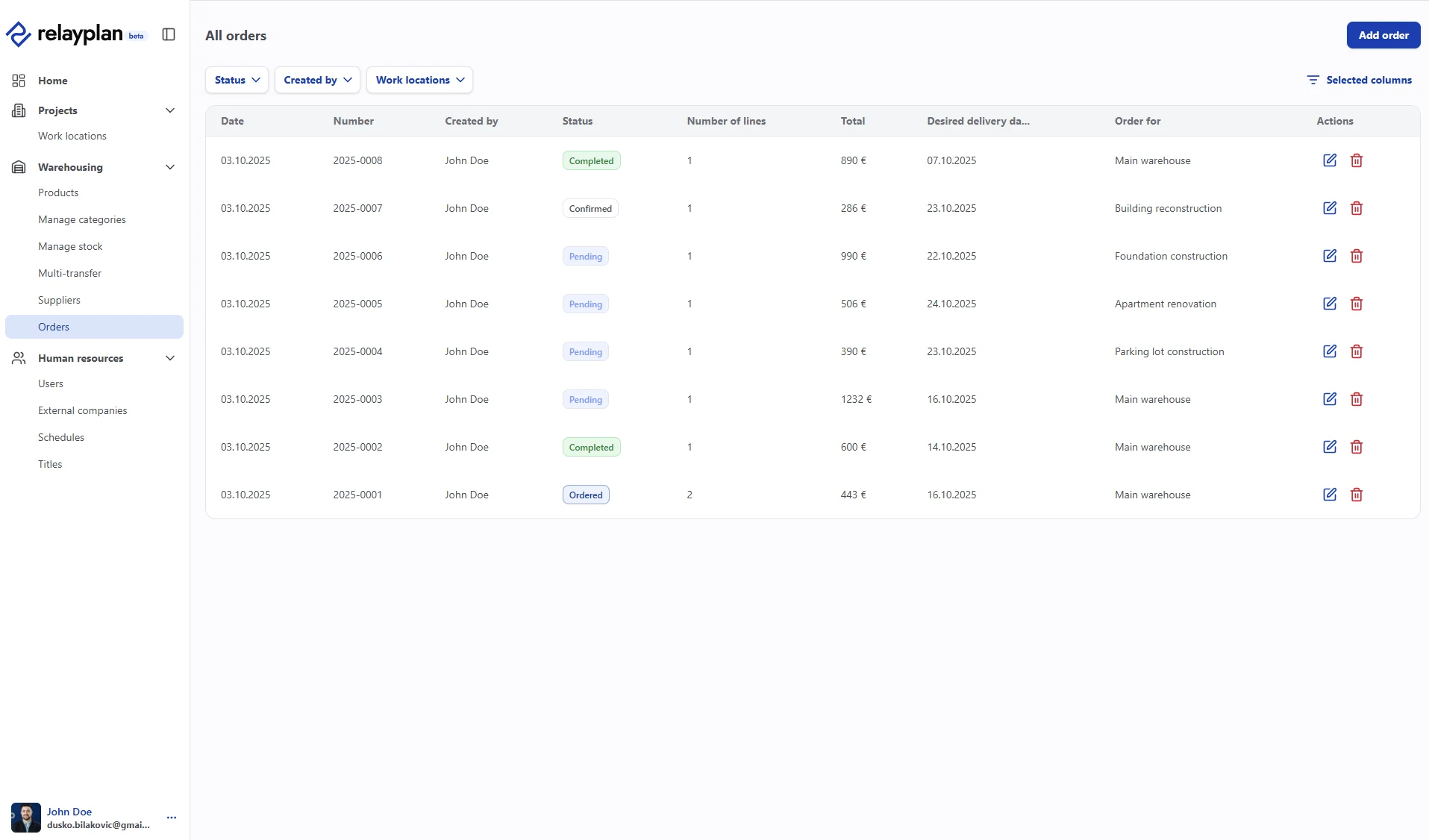Open Schedules page
The width and height of the screenshot is (1429, 840).
coord(61,437)
